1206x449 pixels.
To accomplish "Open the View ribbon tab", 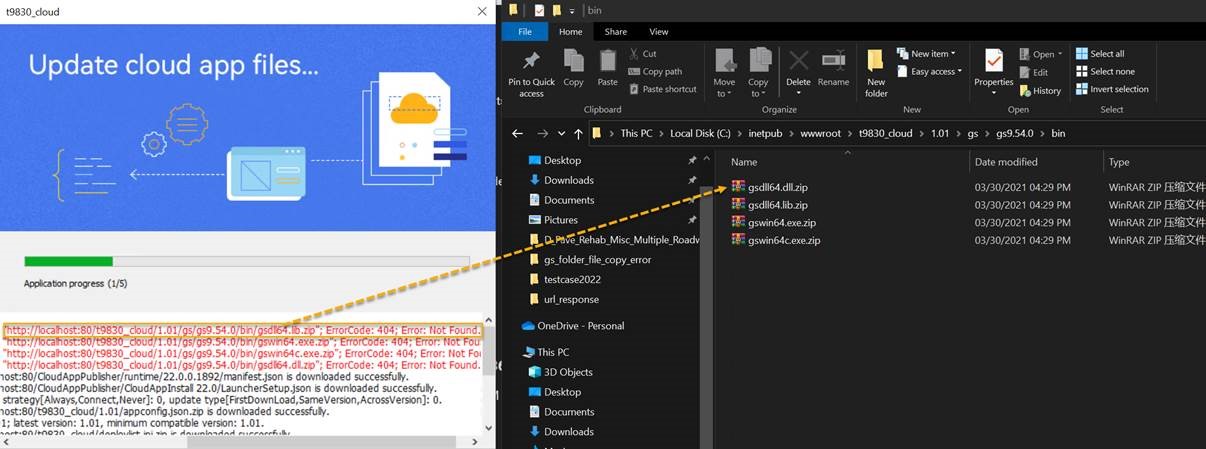I will pyautogui.click(x=659, y=32).
